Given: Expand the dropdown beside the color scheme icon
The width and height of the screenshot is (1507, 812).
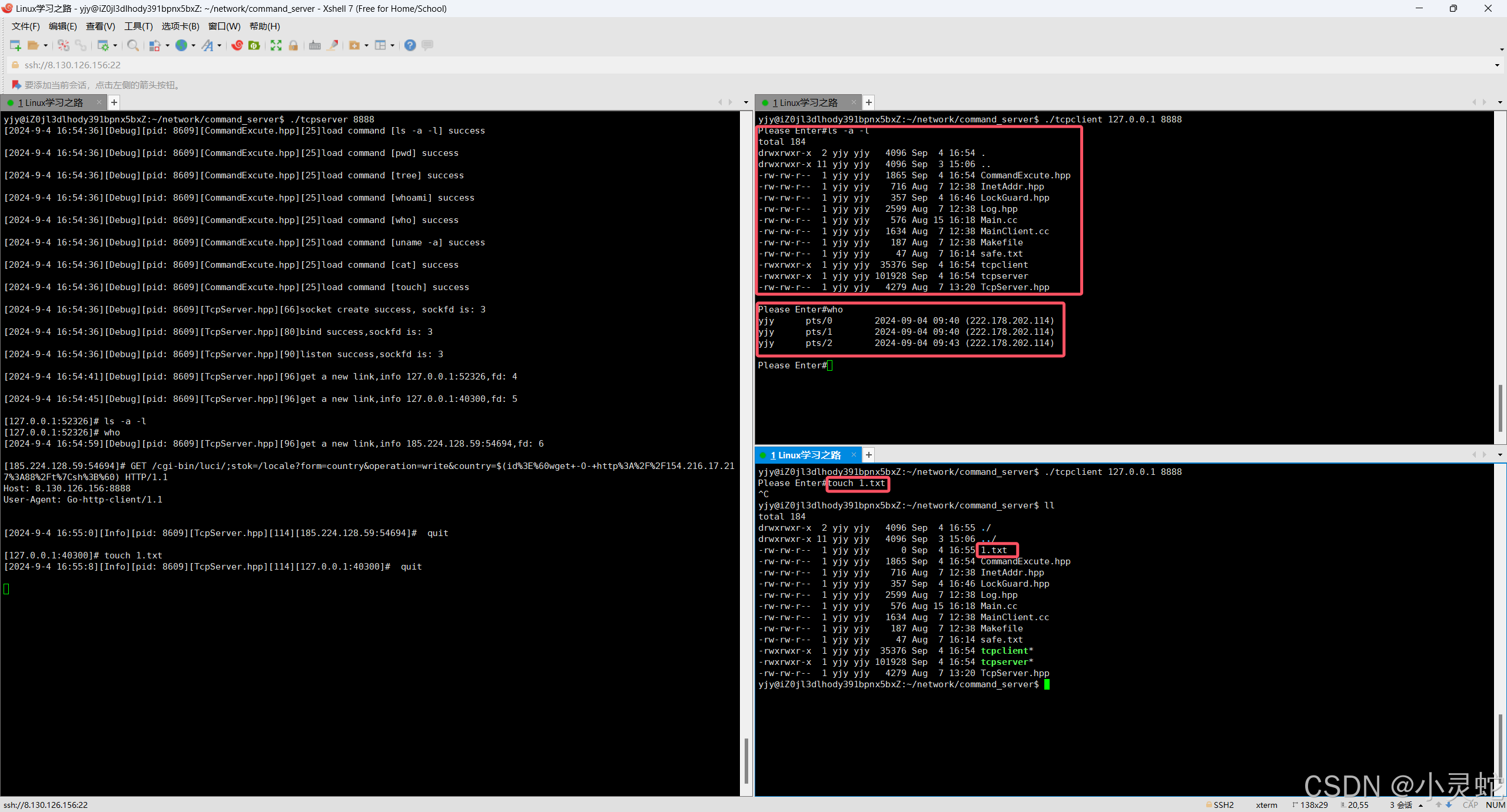Looking at the screenshot, I should tap(167, 45).
